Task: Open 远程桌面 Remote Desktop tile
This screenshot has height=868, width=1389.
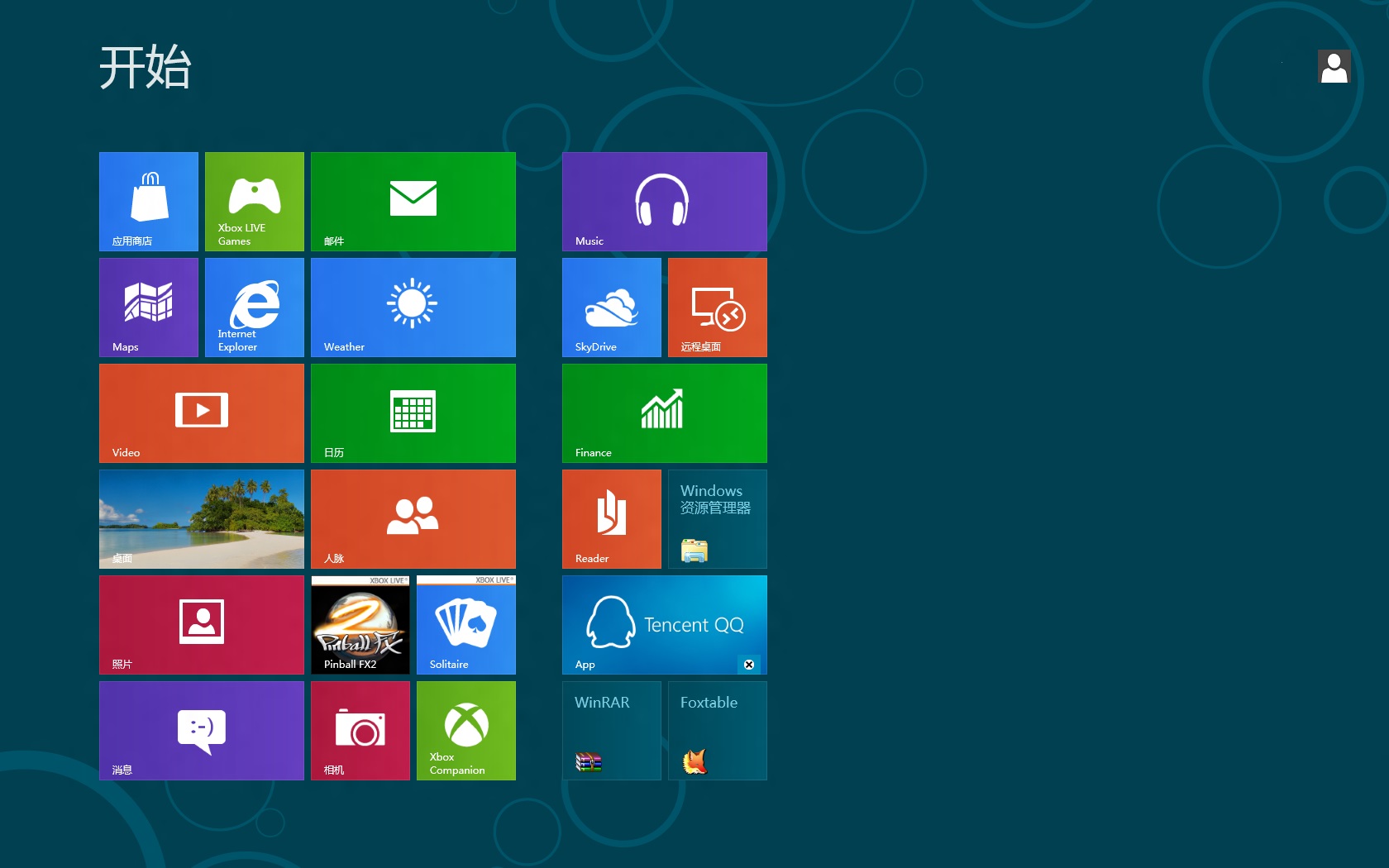Action: click(x=718, y=308)
